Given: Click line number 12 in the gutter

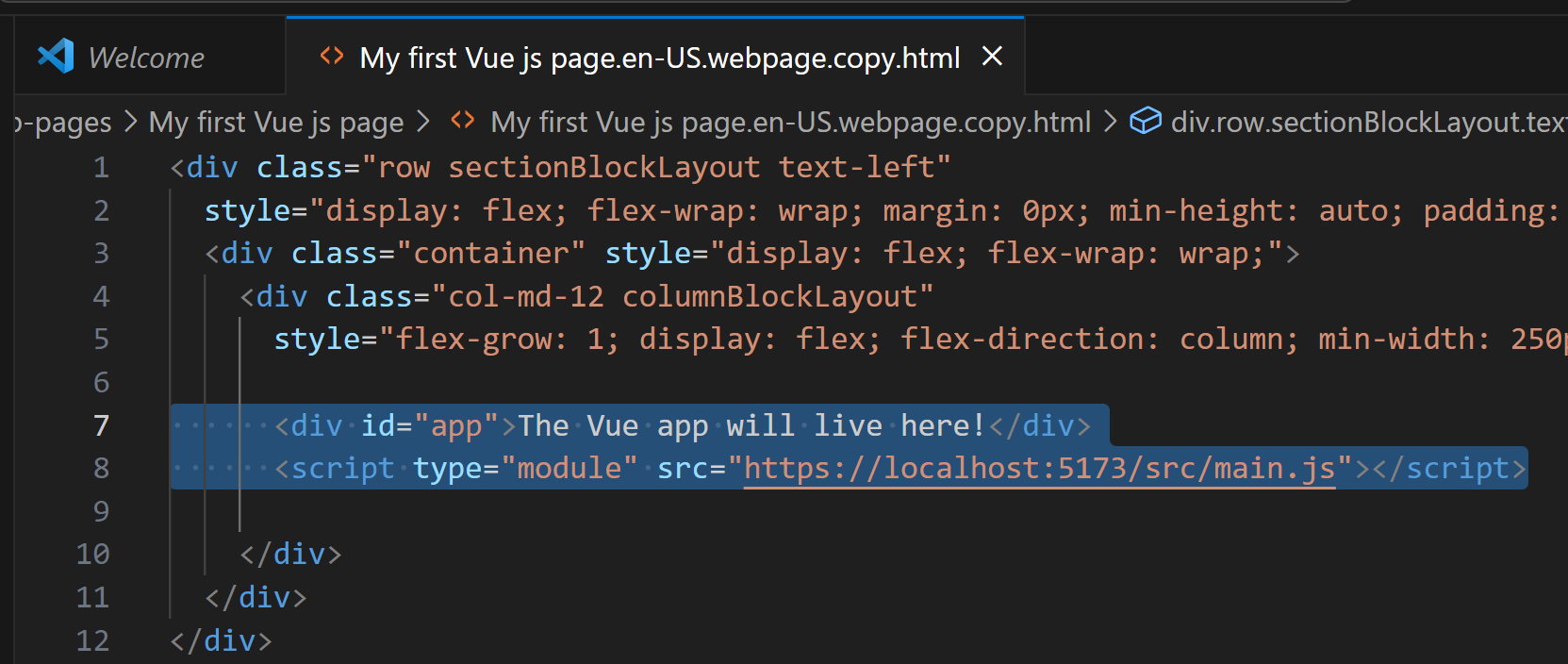Looking at the screenshot, I should tap(92, 640).
